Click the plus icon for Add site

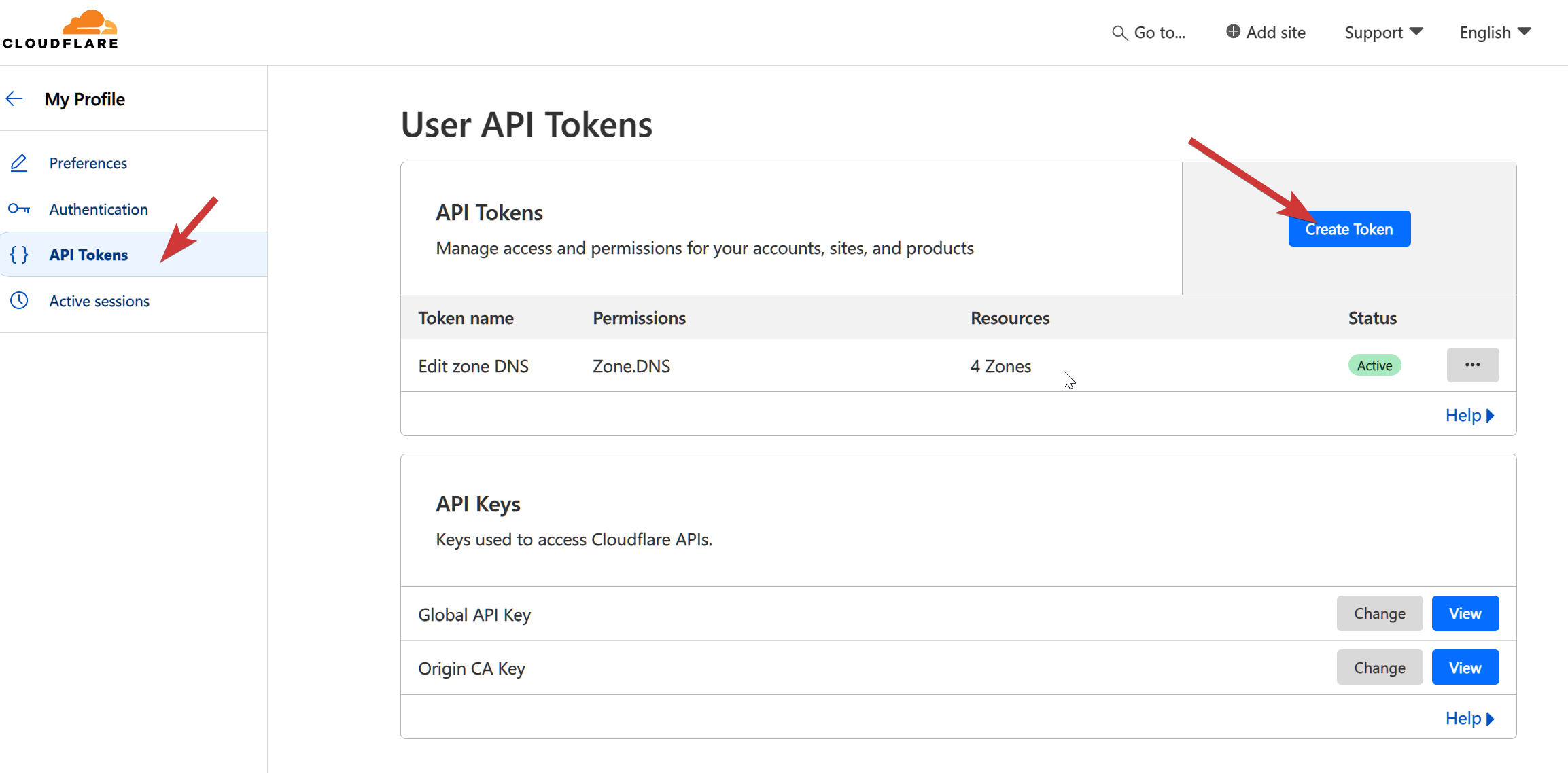[1233, 31]
